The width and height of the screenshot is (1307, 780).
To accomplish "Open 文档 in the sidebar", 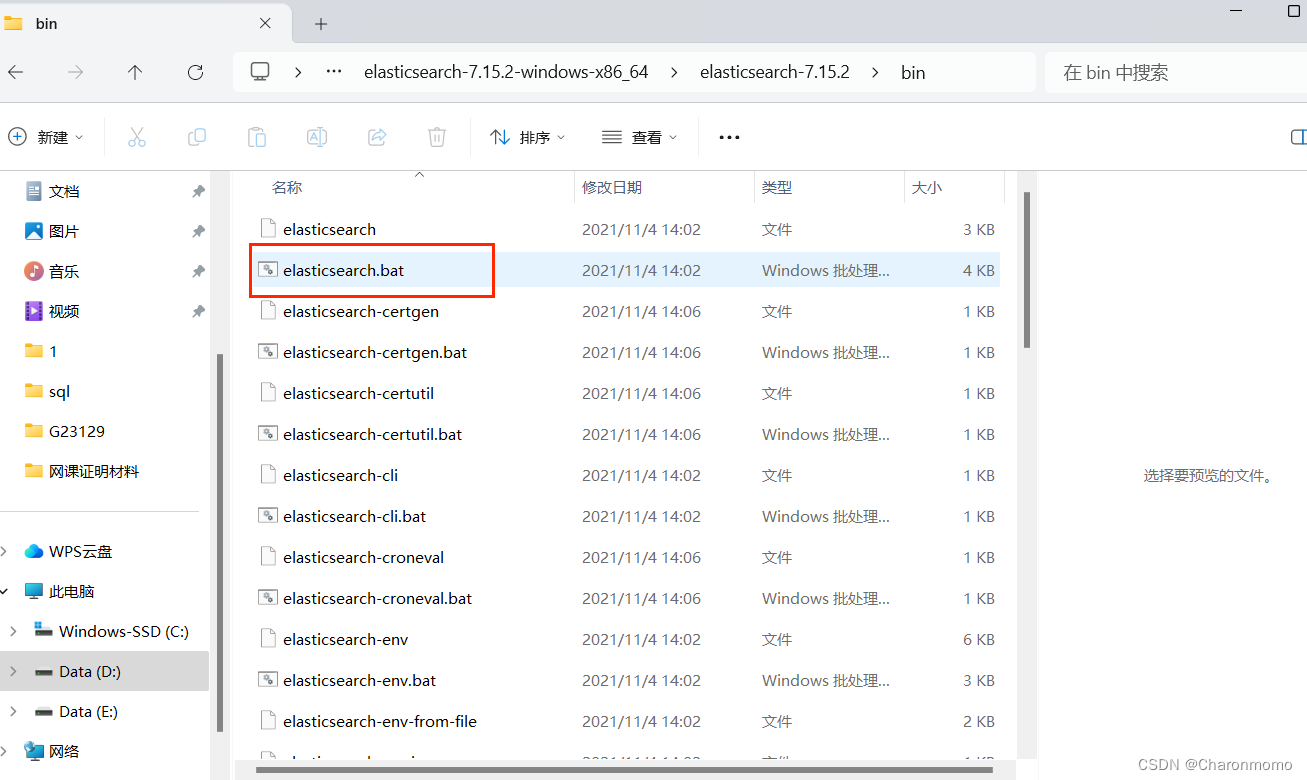I will pyautogui.click(x=64, y=191).
